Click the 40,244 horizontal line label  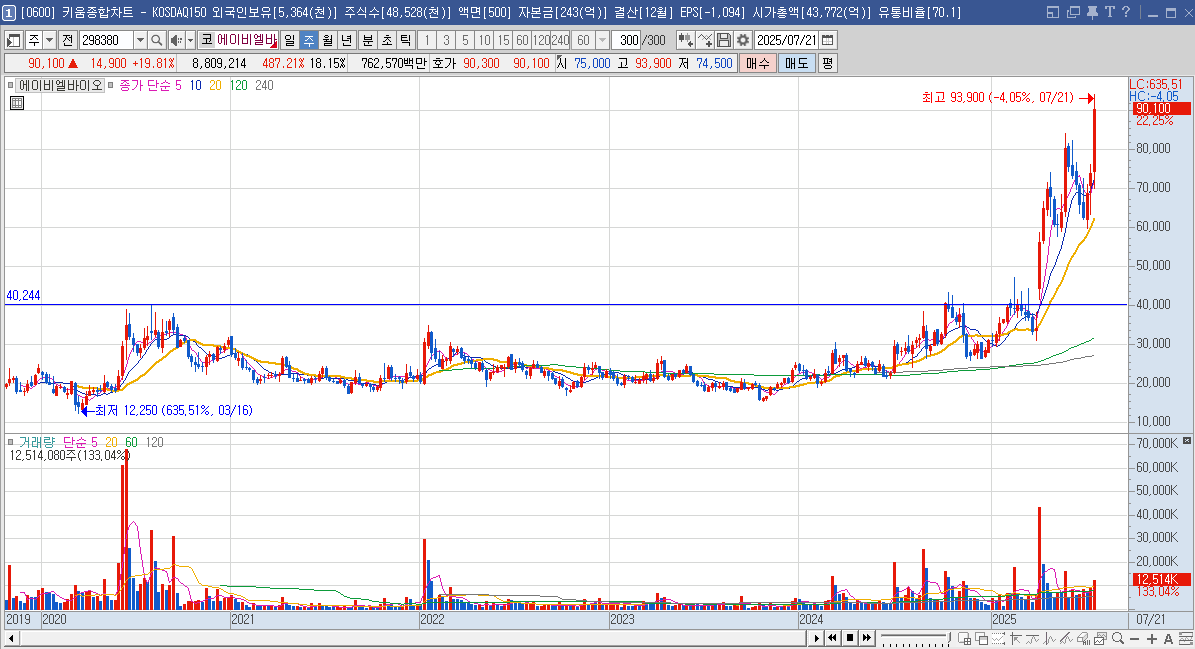[24, 296]
